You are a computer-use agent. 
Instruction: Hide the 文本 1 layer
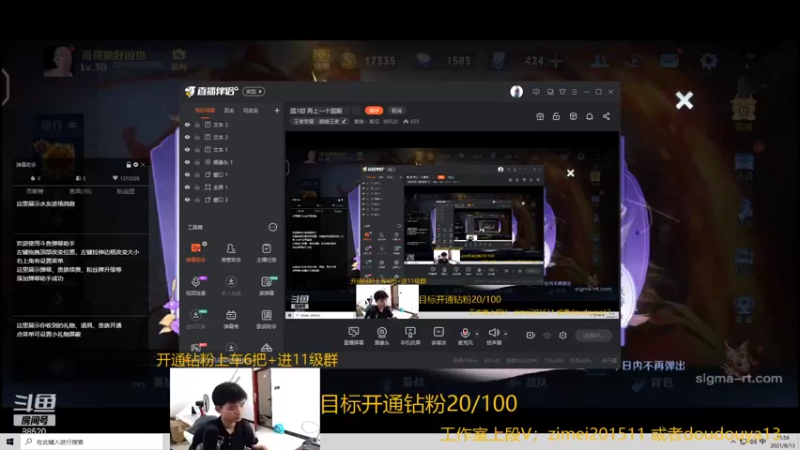[x=187, y=149]
